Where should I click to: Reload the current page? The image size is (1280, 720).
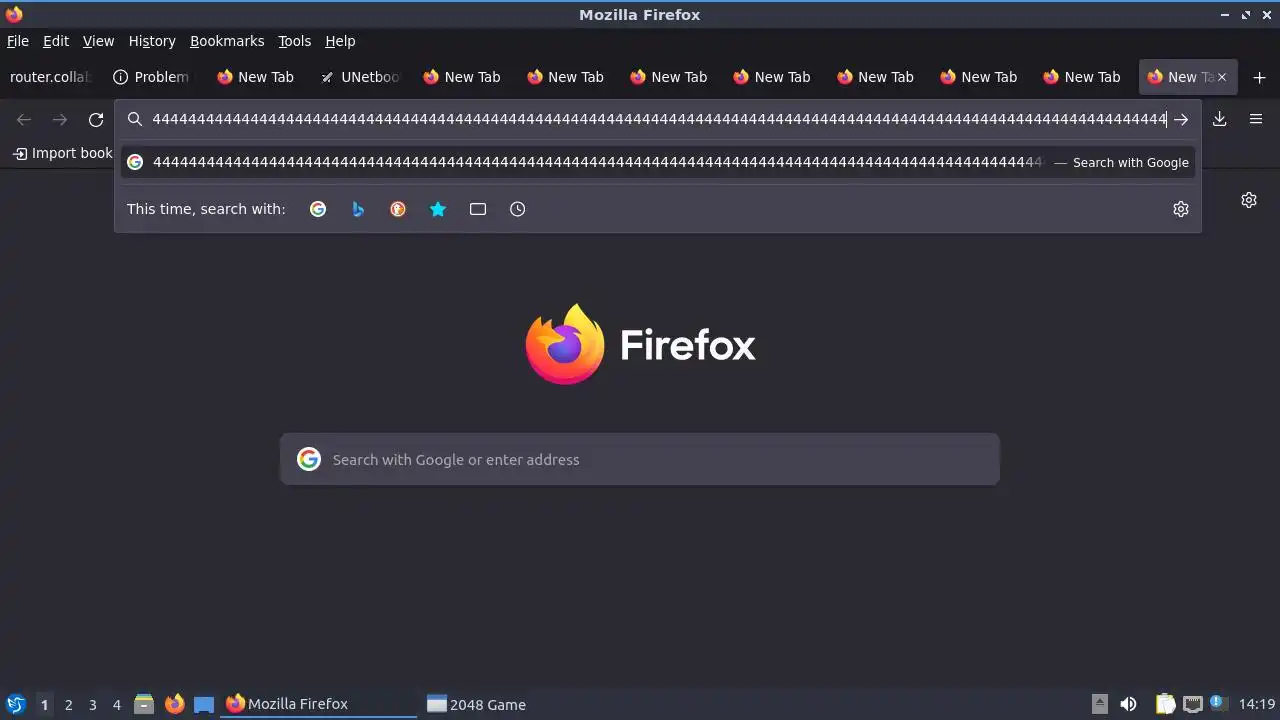tap(96, 119)
